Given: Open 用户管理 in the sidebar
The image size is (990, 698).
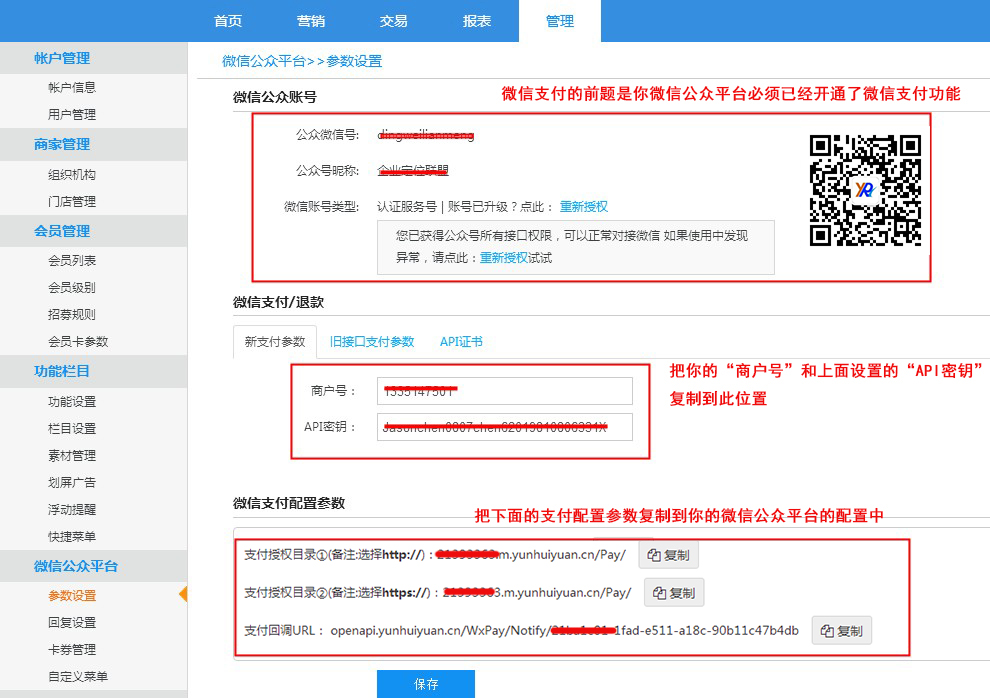Looking at the screenshot, I should tap(72, 115).
